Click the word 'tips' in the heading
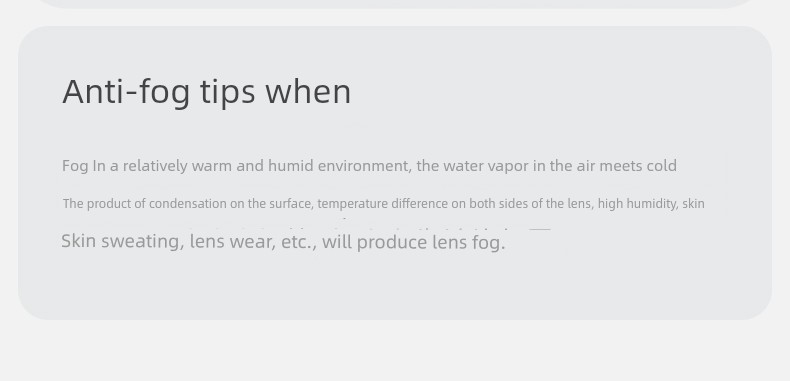 click(x=228, y=93)
